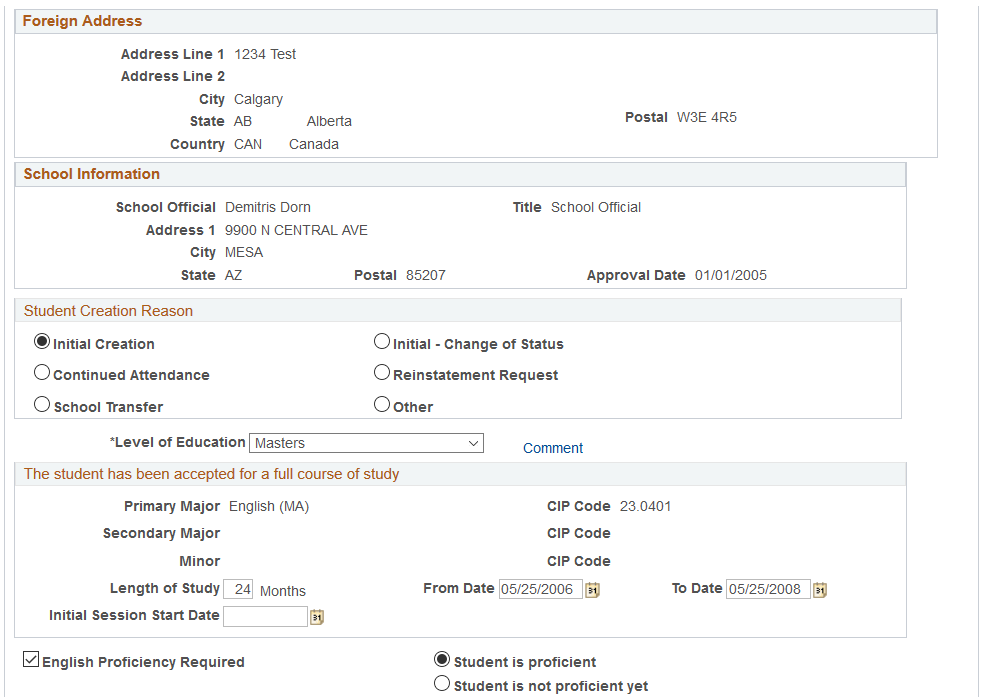Select Initial - Change of Status option
The image size is (983, 697).
pos(382,342)
